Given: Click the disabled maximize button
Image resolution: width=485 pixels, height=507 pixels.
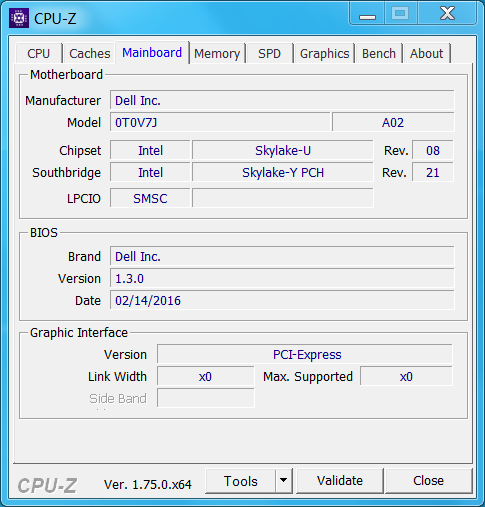Looking at the screenshot, I should pos(400,14).
